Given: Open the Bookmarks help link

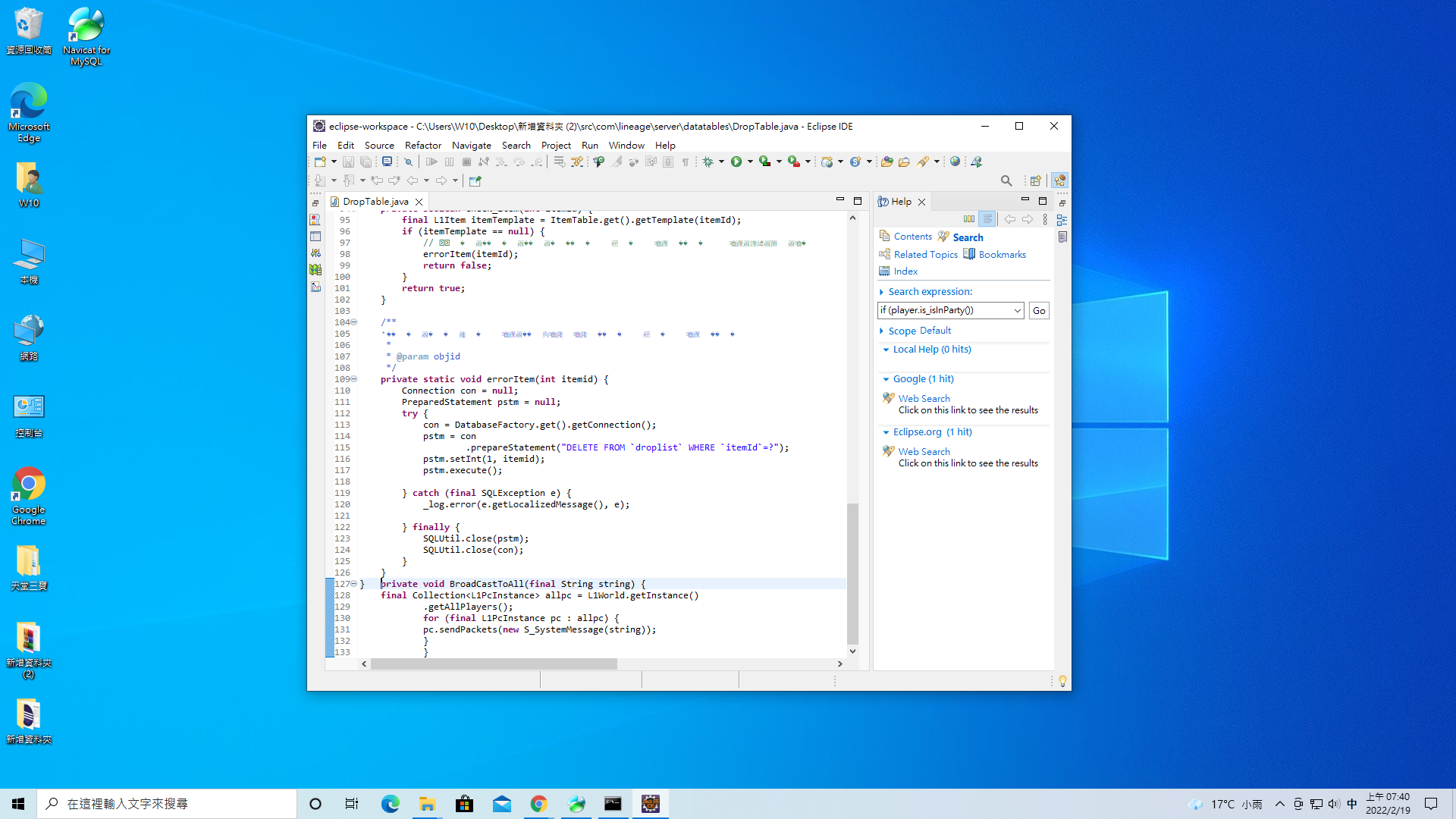Looking at the screenshot, I should coord(1002,255).
